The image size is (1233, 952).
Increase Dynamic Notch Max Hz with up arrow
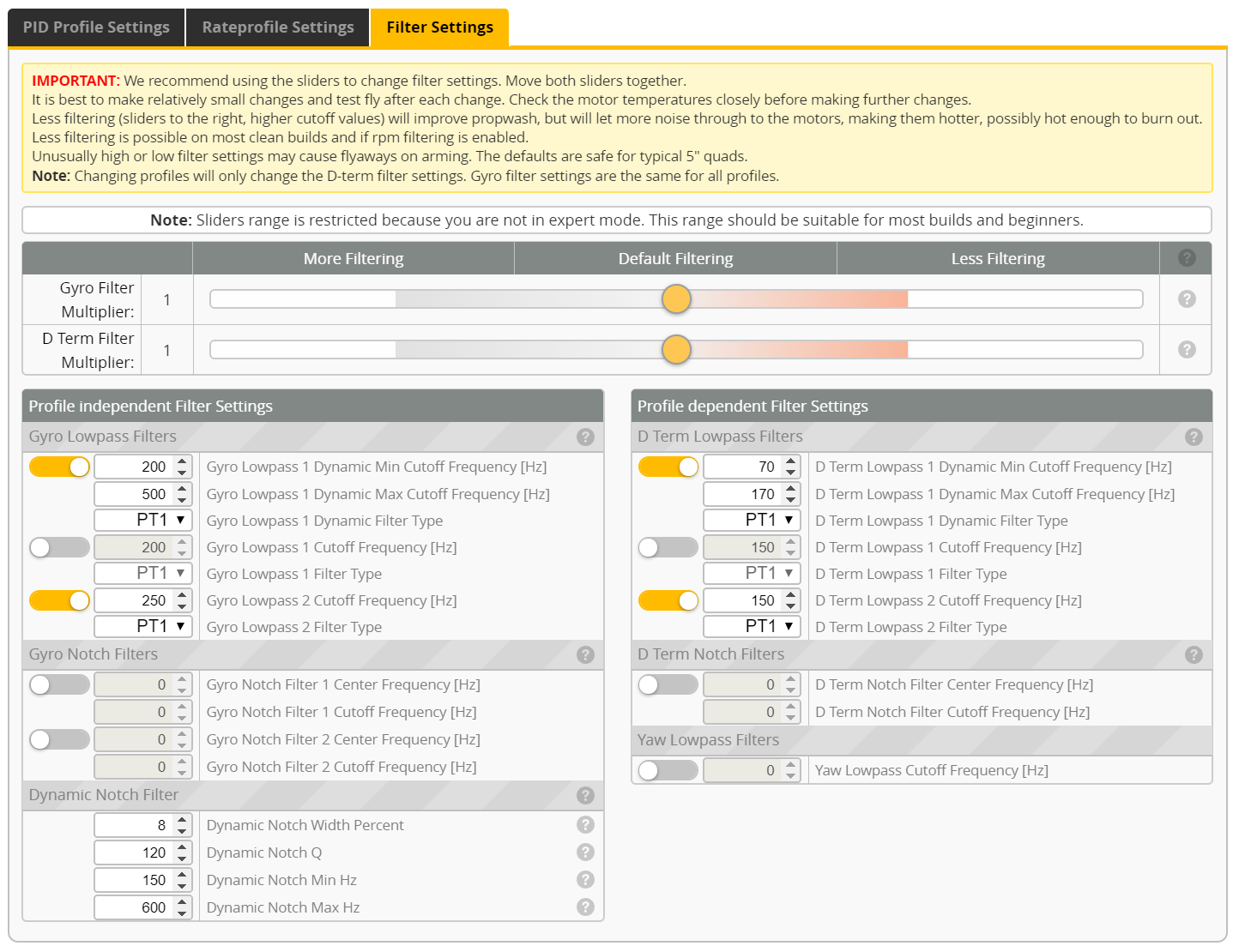(x=182, y=902)
